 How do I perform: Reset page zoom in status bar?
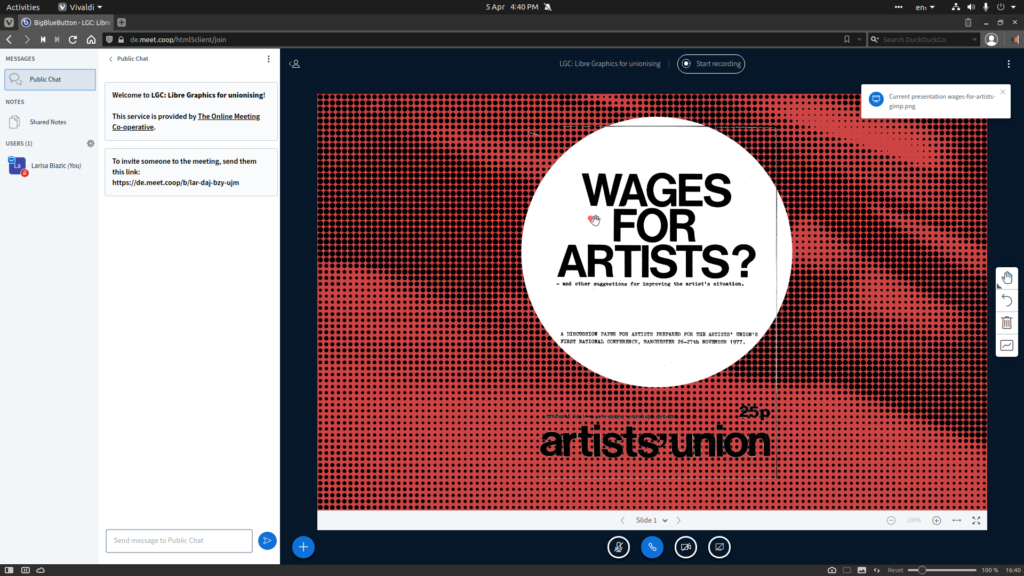coord(895,570)
